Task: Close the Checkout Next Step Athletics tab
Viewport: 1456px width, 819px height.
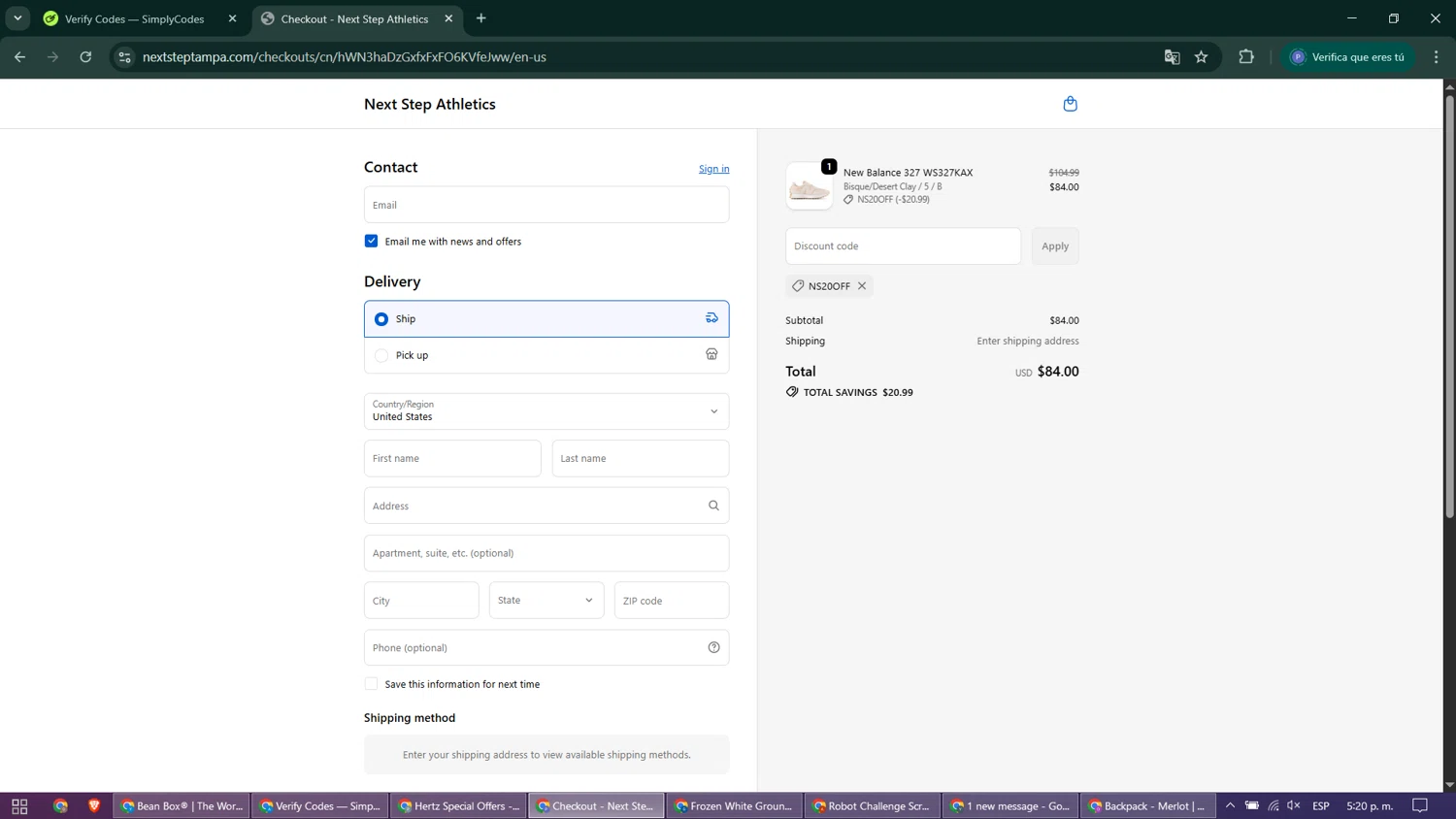Action: [448, 18]
